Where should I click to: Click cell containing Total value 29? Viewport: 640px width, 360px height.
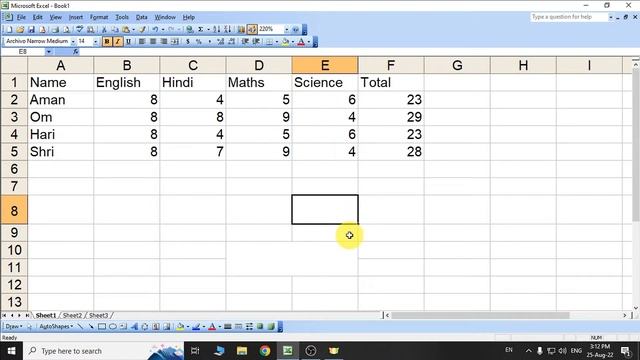(x=391, y=117)
